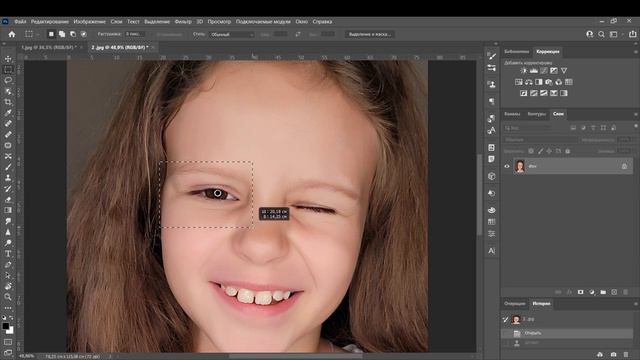Select the Gradient tool
The image size is (640, 360).
coord(8,210)
